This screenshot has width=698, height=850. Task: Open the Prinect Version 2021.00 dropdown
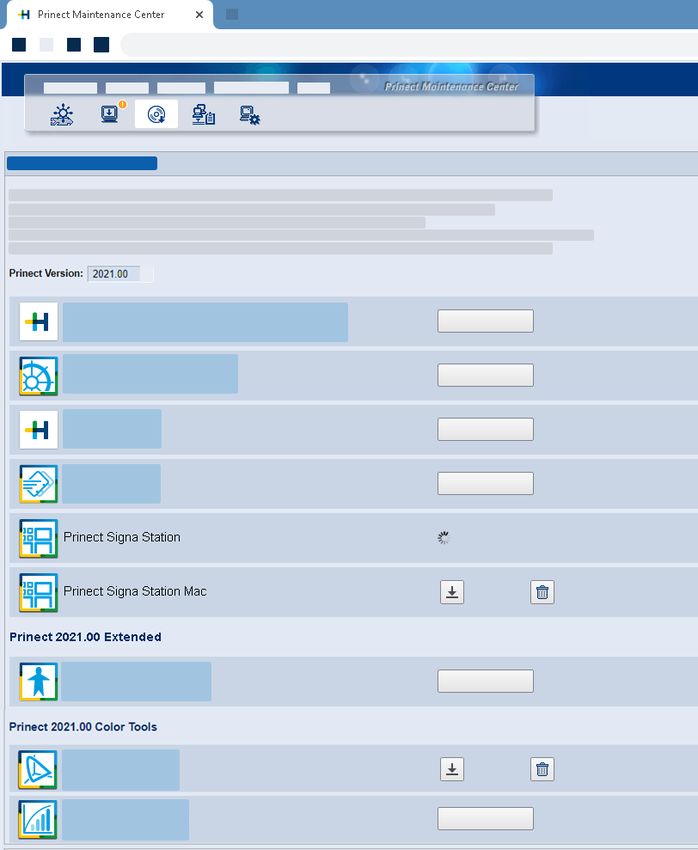pyautogui.click(x=120, y=274)
